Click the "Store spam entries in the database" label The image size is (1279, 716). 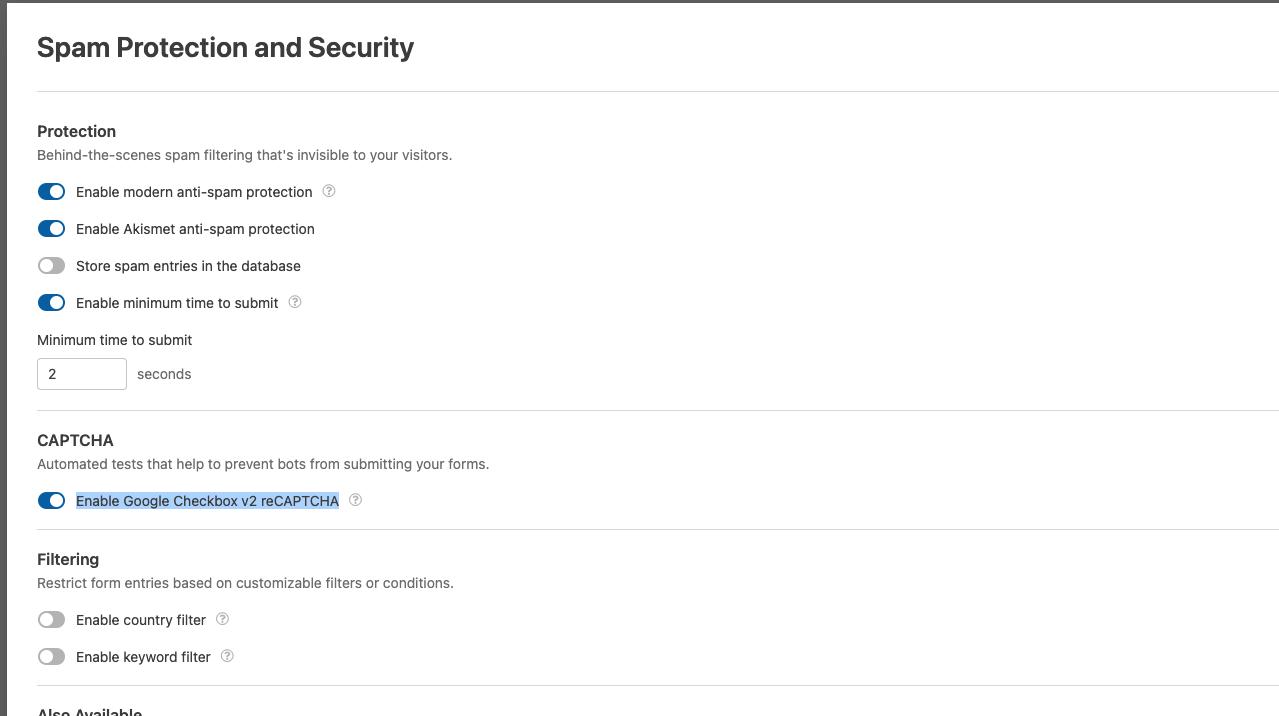click(188, 266)
